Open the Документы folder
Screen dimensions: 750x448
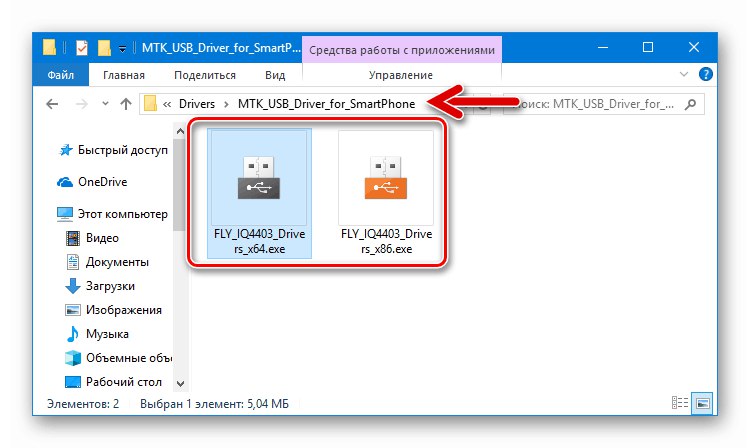pos(107,262)
